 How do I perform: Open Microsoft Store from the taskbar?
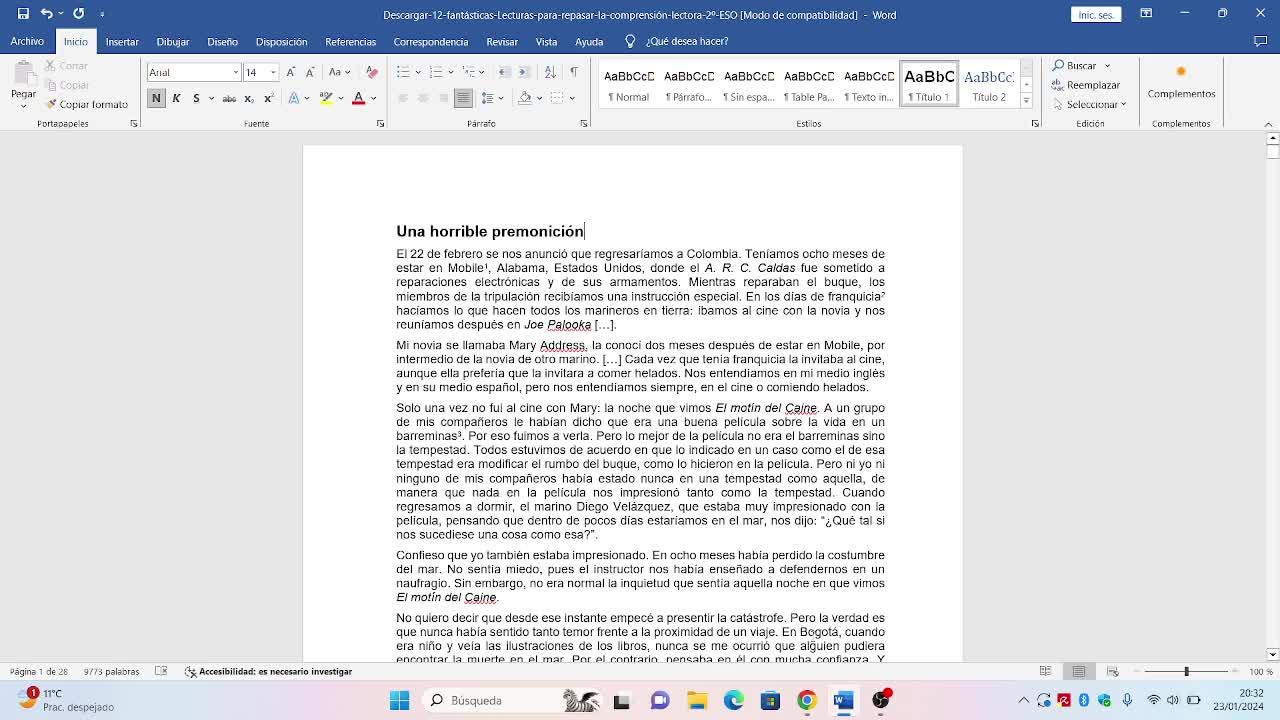[x=770, y=700]
